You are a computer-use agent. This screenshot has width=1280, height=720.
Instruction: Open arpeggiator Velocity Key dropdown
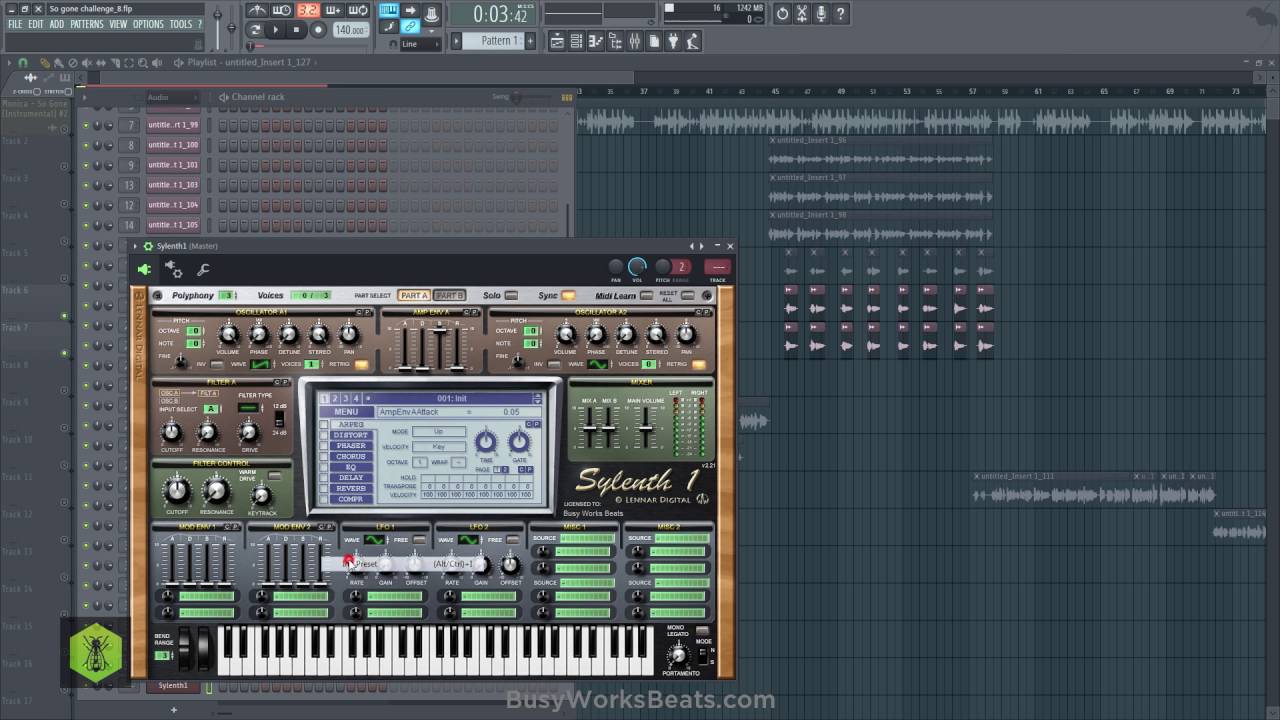tap(439, 447)
